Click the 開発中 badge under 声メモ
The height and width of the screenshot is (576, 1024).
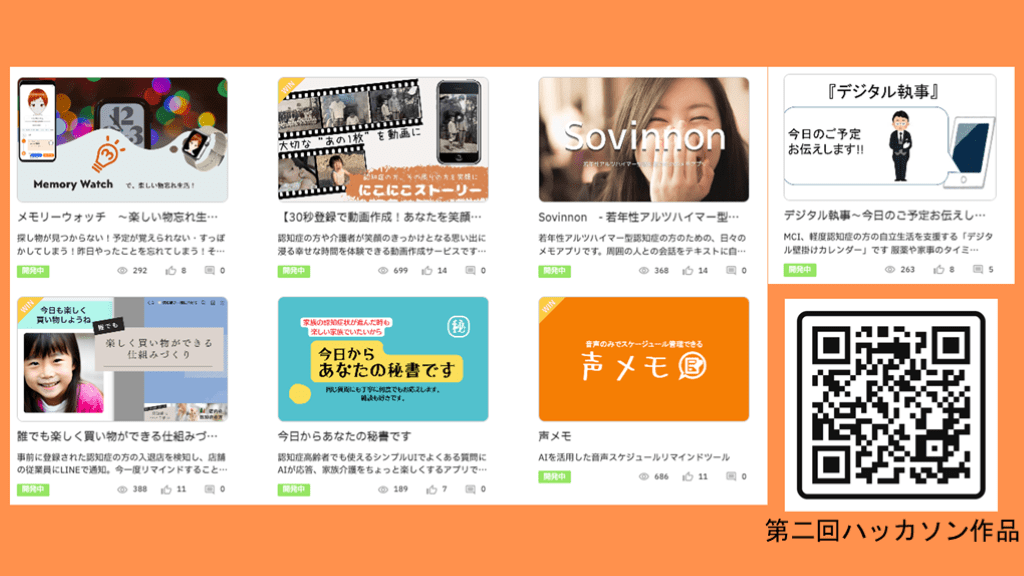pyautogui.click(x=554, y=477)
